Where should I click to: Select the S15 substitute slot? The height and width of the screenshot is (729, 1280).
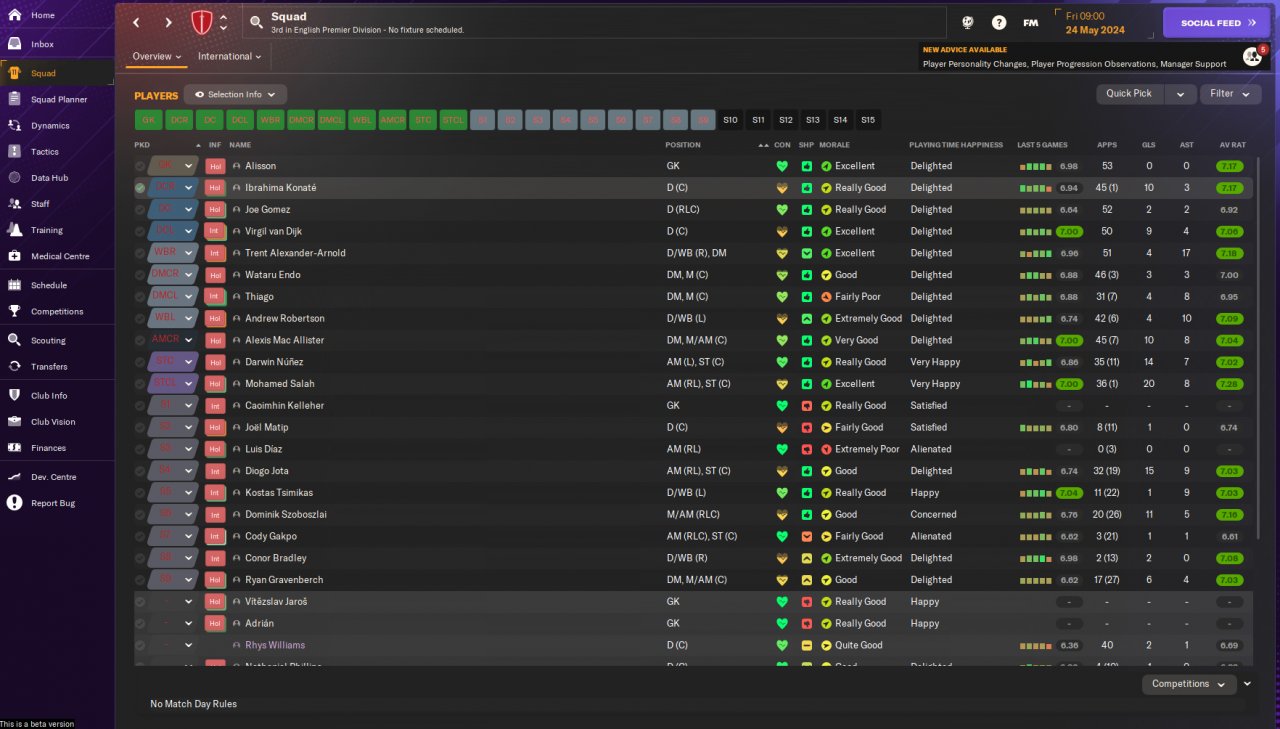868,120
